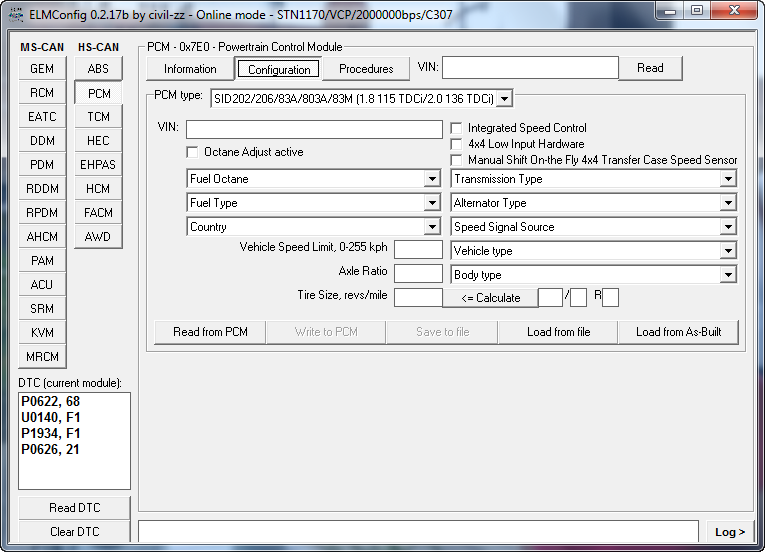This screenshot has height=552, width=765.
Task: Click the tire aspect ratio field after slash
Action: pos(578,297)
